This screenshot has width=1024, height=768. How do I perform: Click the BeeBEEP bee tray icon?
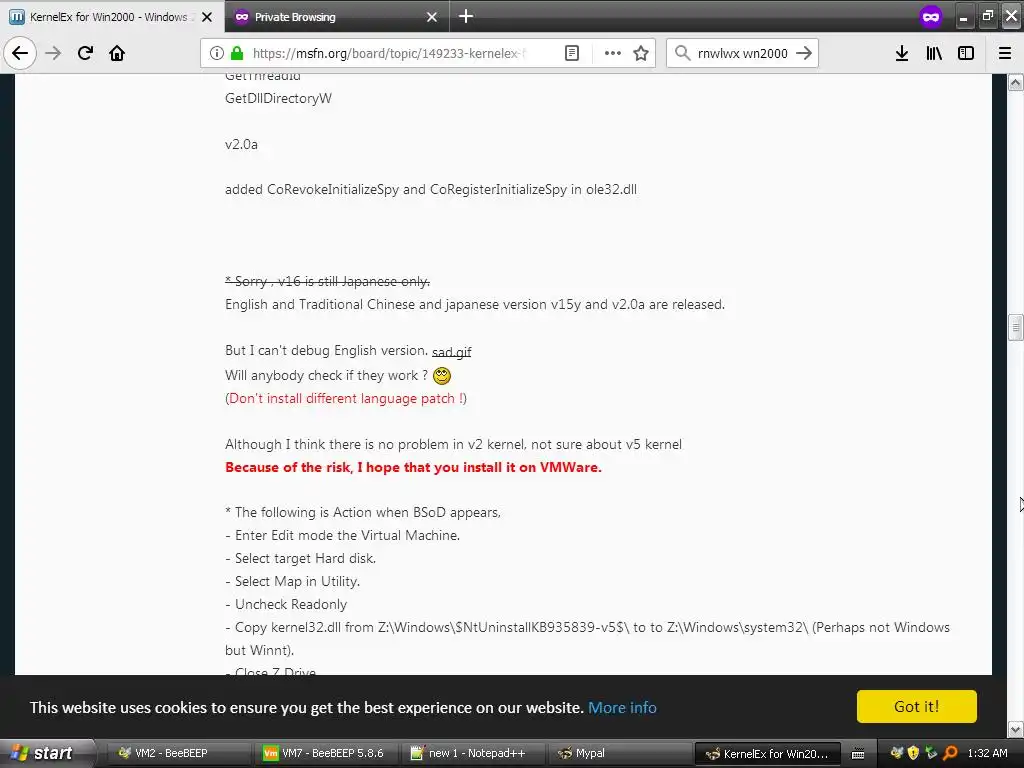pyautogui.click(x=897, y=753)
